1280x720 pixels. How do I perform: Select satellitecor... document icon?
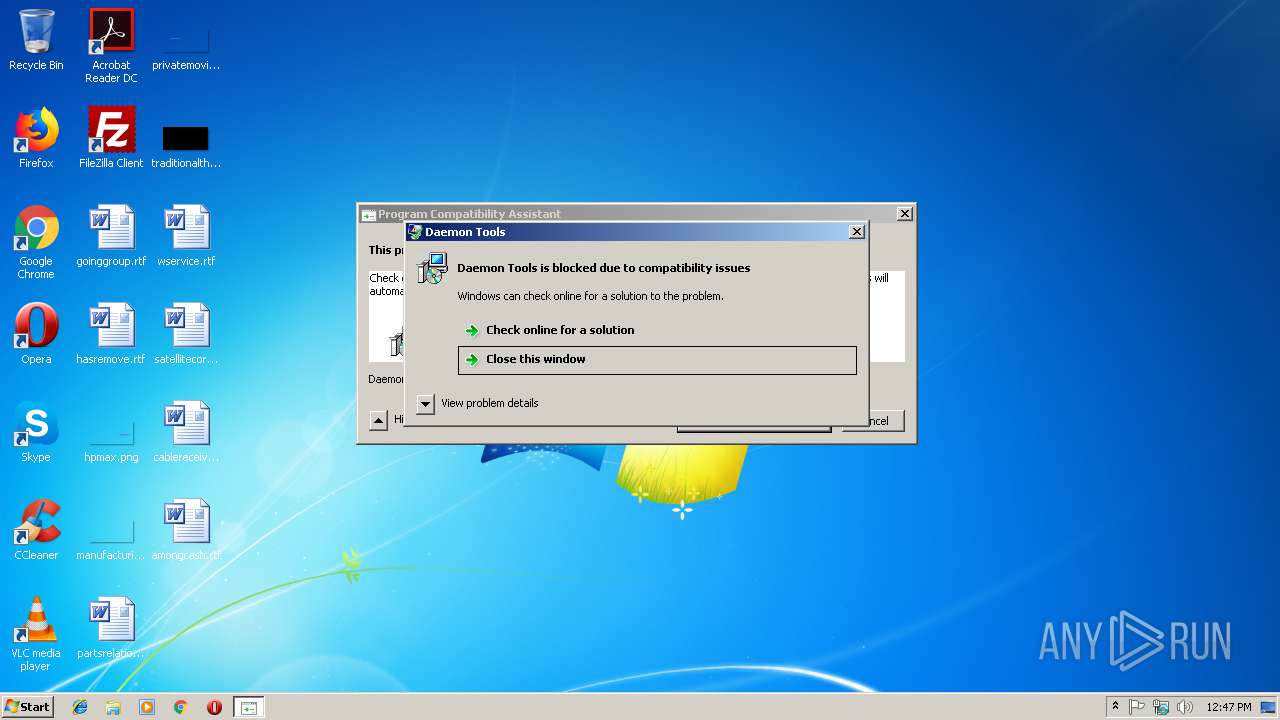(x=186, y=335)
